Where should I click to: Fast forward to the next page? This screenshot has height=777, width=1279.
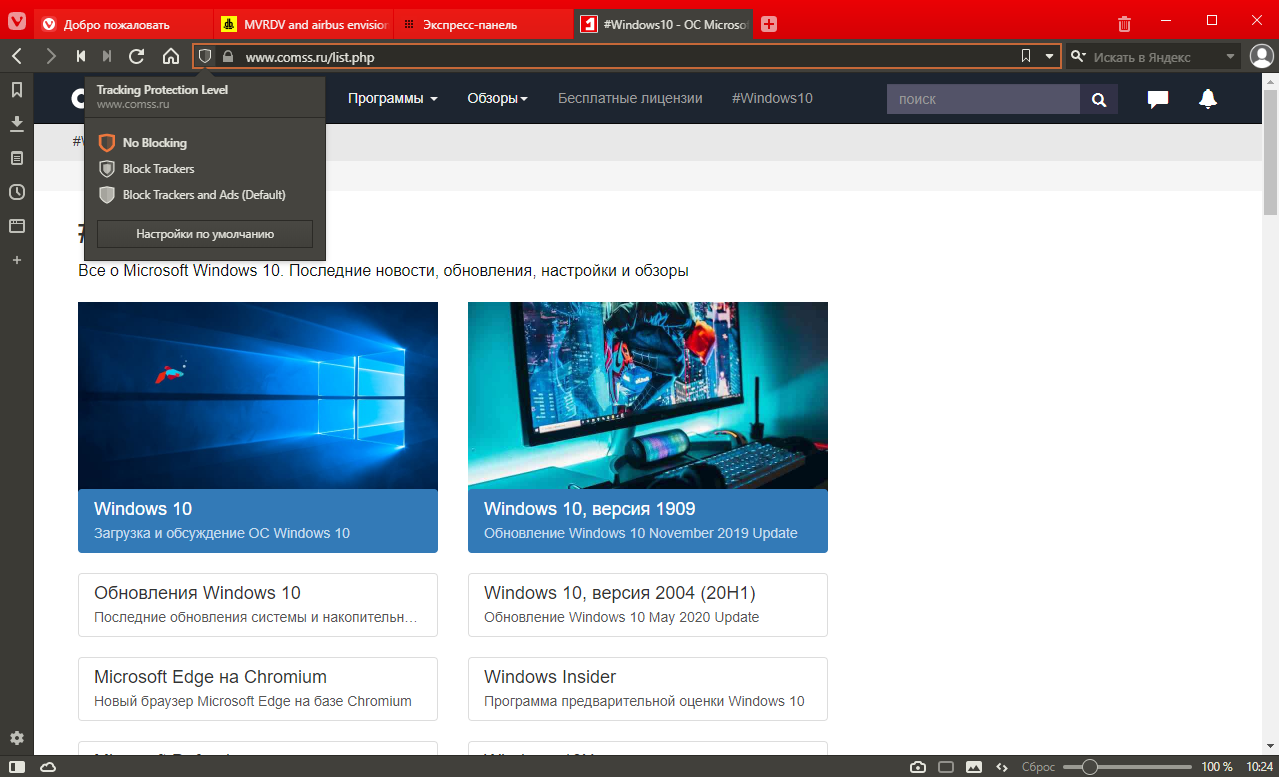(x=107, y=57)
